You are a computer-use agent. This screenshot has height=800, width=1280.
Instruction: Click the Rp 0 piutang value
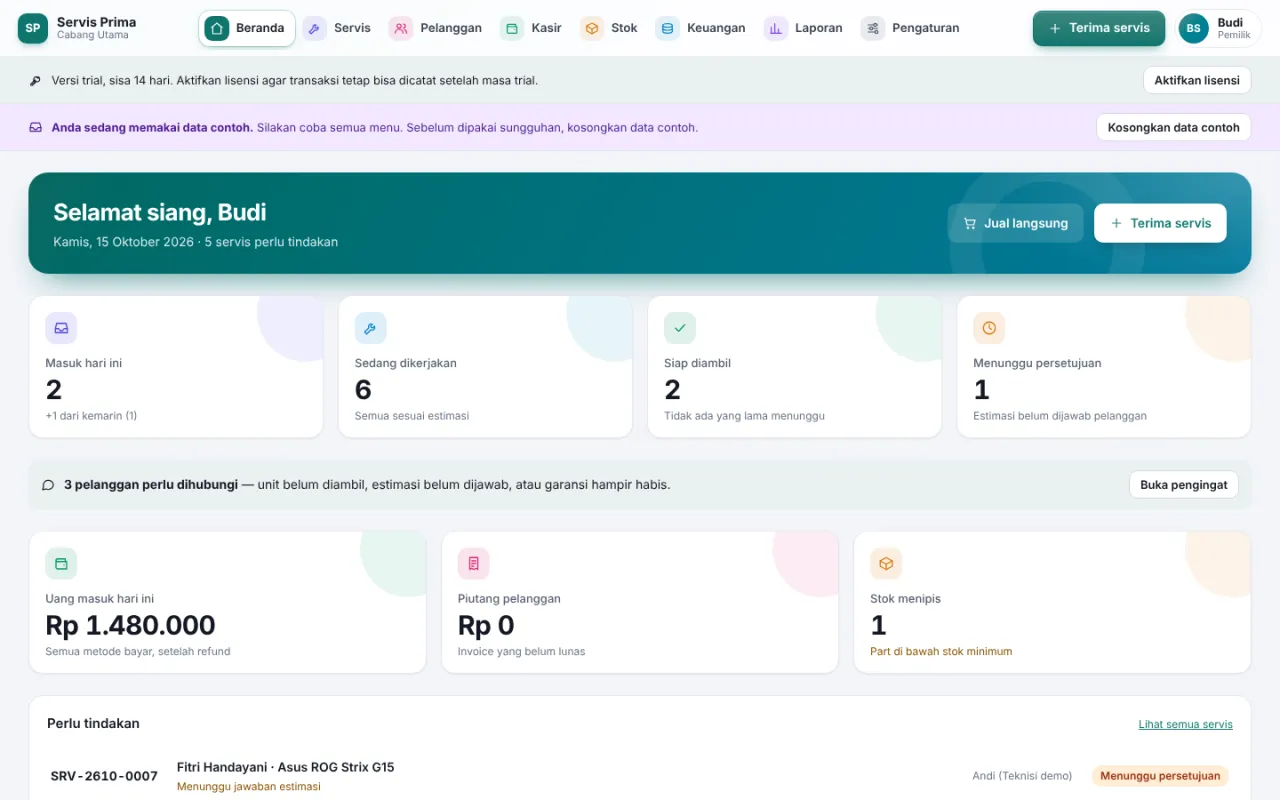tap(486, 625)
